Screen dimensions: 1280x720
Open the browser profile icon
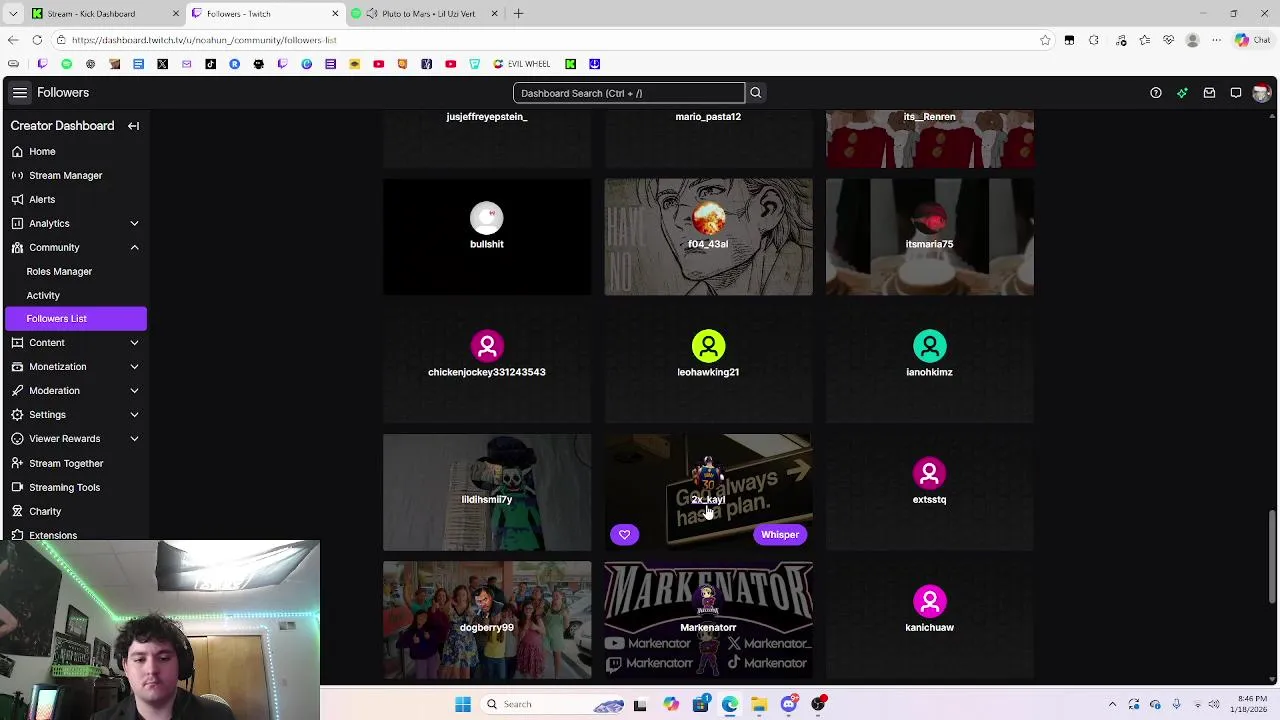pyautogui.click(x=1192, y=40)
